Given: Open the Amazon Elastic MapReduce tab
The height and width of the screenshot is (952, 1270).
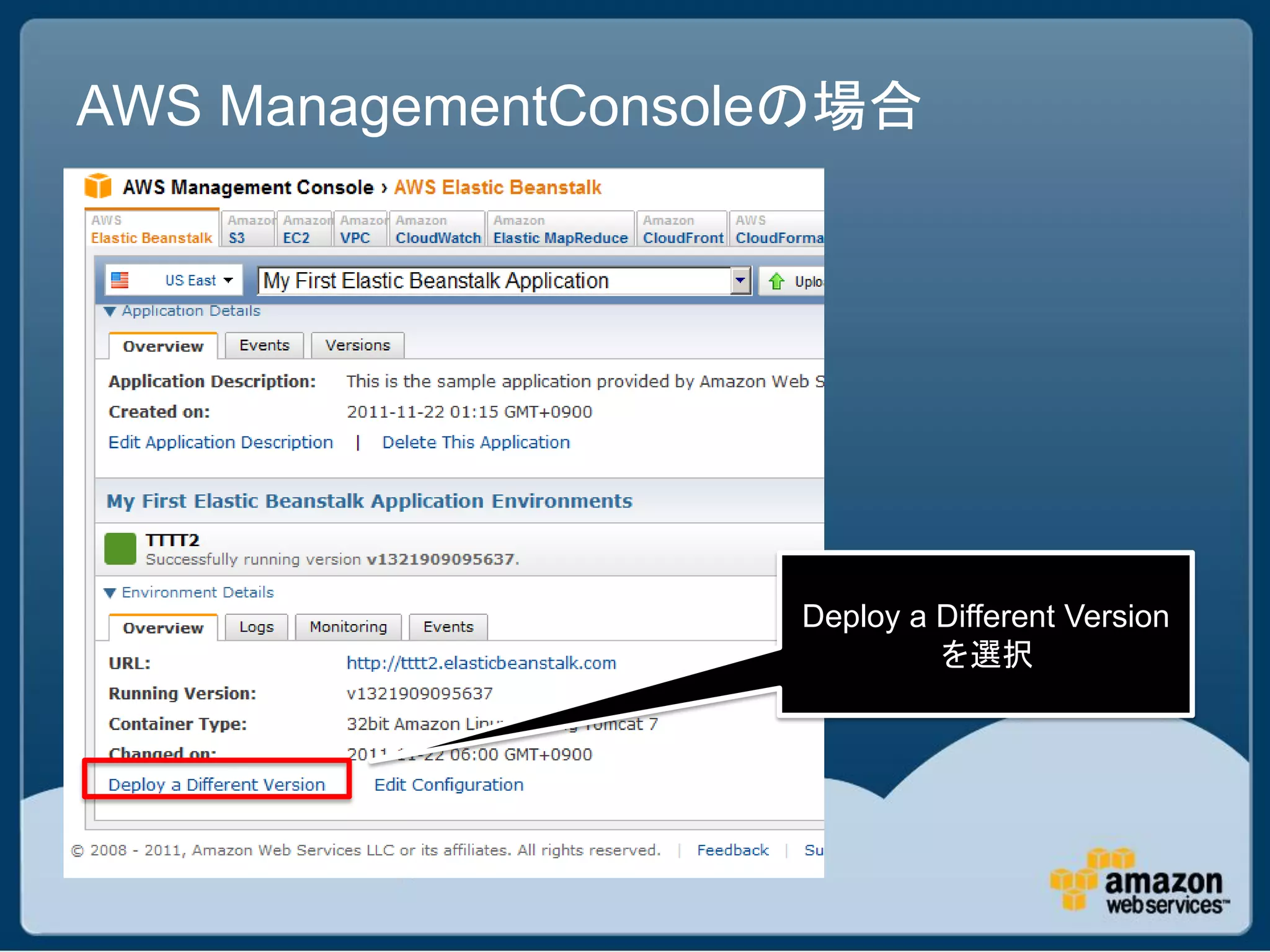Looking at the screenshot, I should click(x=561, y=229).
